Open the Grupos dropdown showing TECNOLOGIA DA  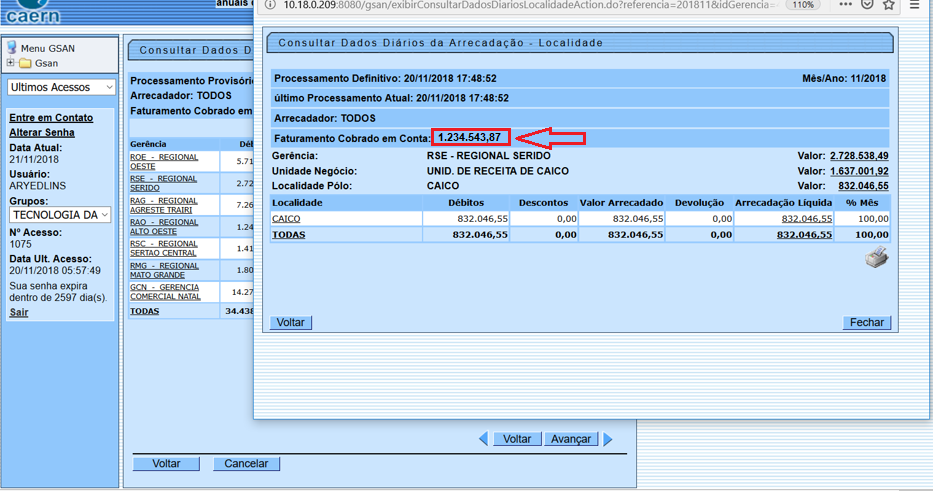tap(61, 215)
